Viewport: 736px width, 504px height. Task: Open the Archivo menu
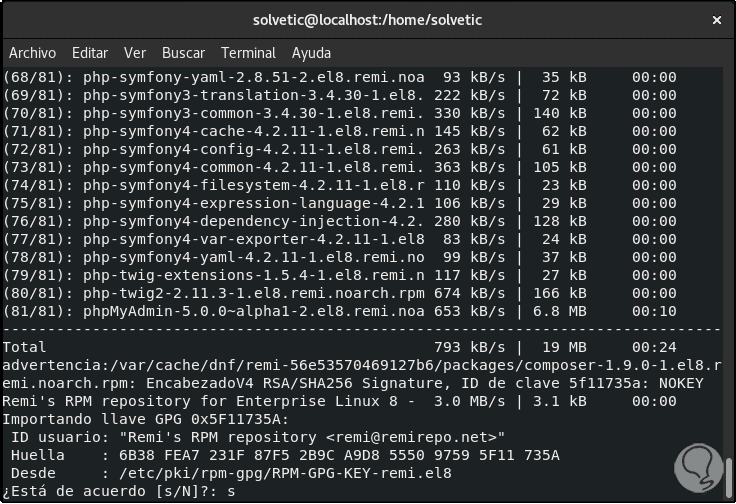click(32, 53)
